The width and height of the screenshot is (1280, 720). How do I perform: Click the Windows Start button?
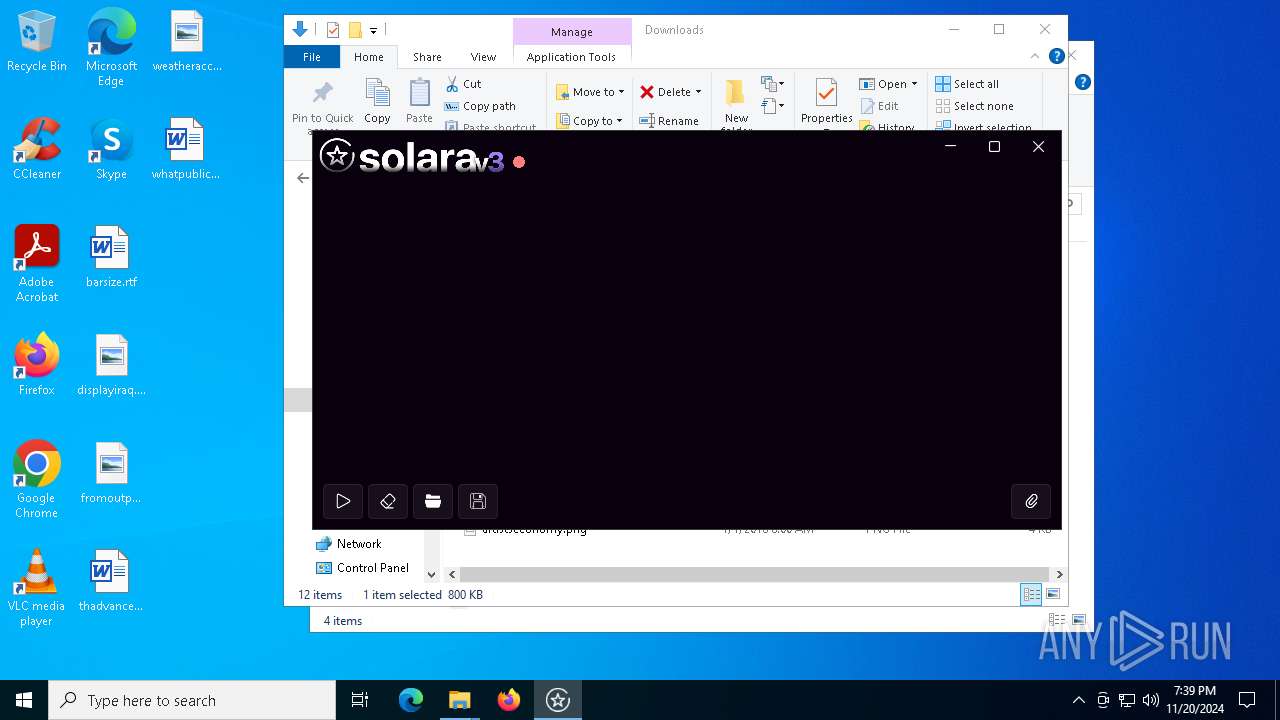[24, 700]
